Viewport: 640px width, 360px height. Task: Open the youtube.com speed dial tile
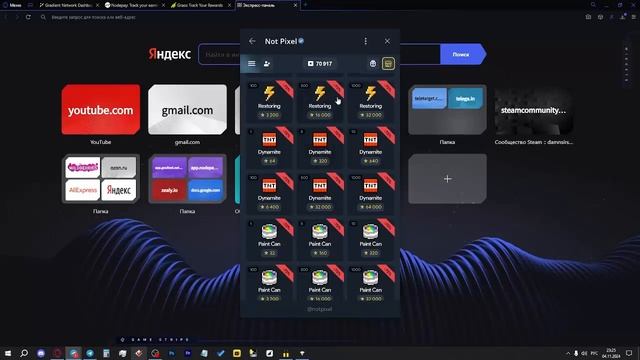101,109
